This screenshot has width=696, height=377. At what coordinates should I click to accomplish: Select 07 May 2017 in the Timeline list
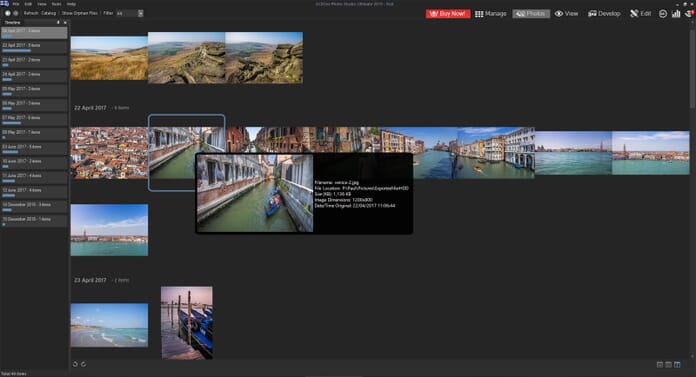click(x=34, y=119)
